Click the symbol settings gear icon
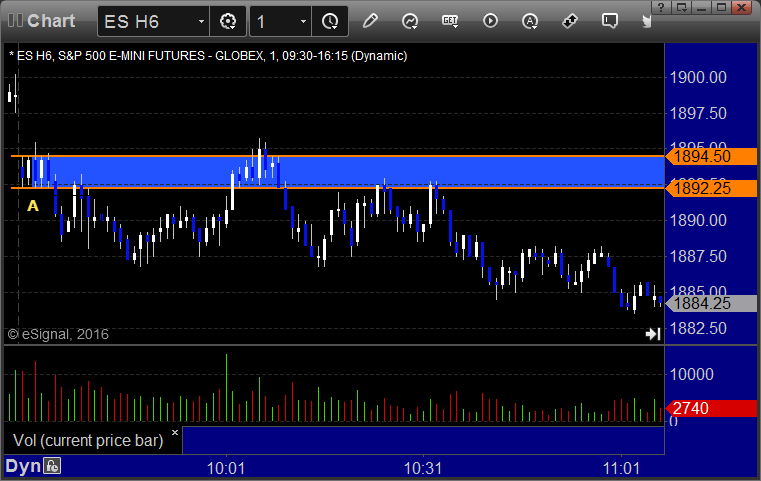The height and width of the screenshot is (481, 761). point(228,21)
